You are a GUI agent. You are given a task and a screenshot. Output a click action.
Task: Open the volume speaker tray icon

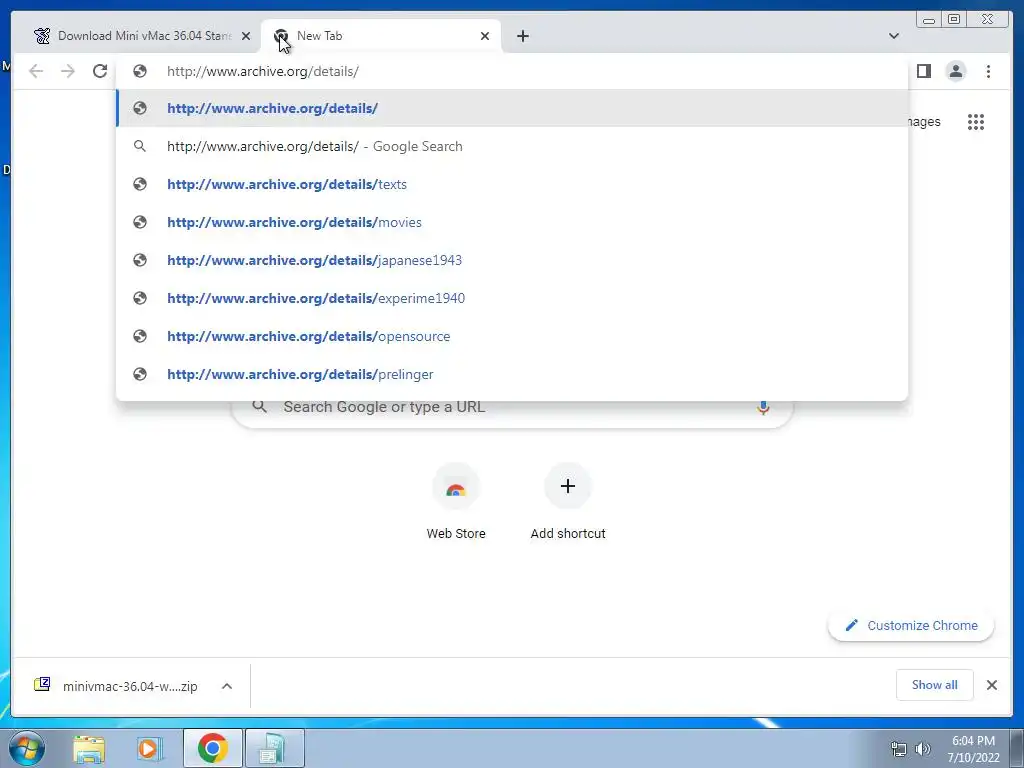(x=923, y=749)
